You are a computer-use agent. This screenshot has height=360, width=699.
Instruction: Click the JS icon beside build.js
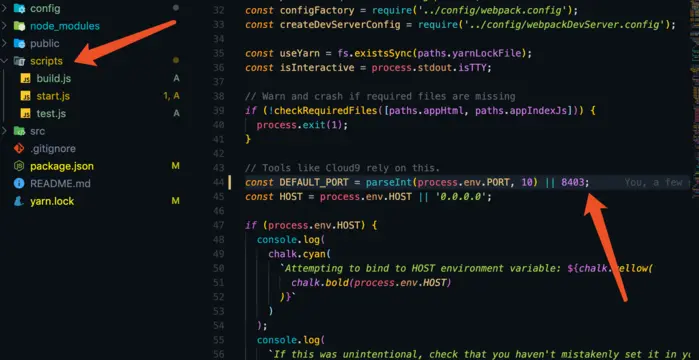[26, 78]
